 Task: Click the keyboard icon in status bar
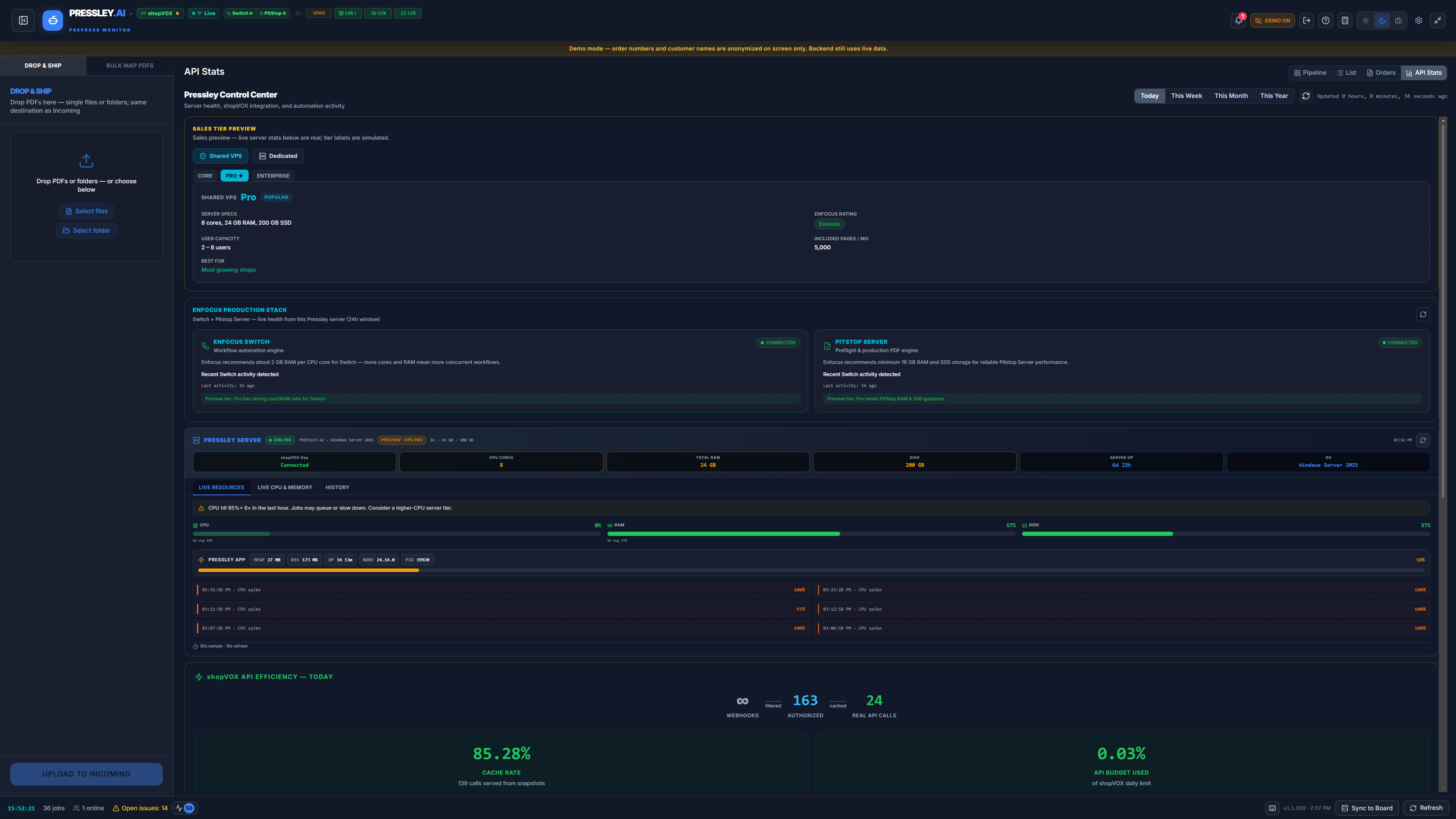tap(1272, 808)
